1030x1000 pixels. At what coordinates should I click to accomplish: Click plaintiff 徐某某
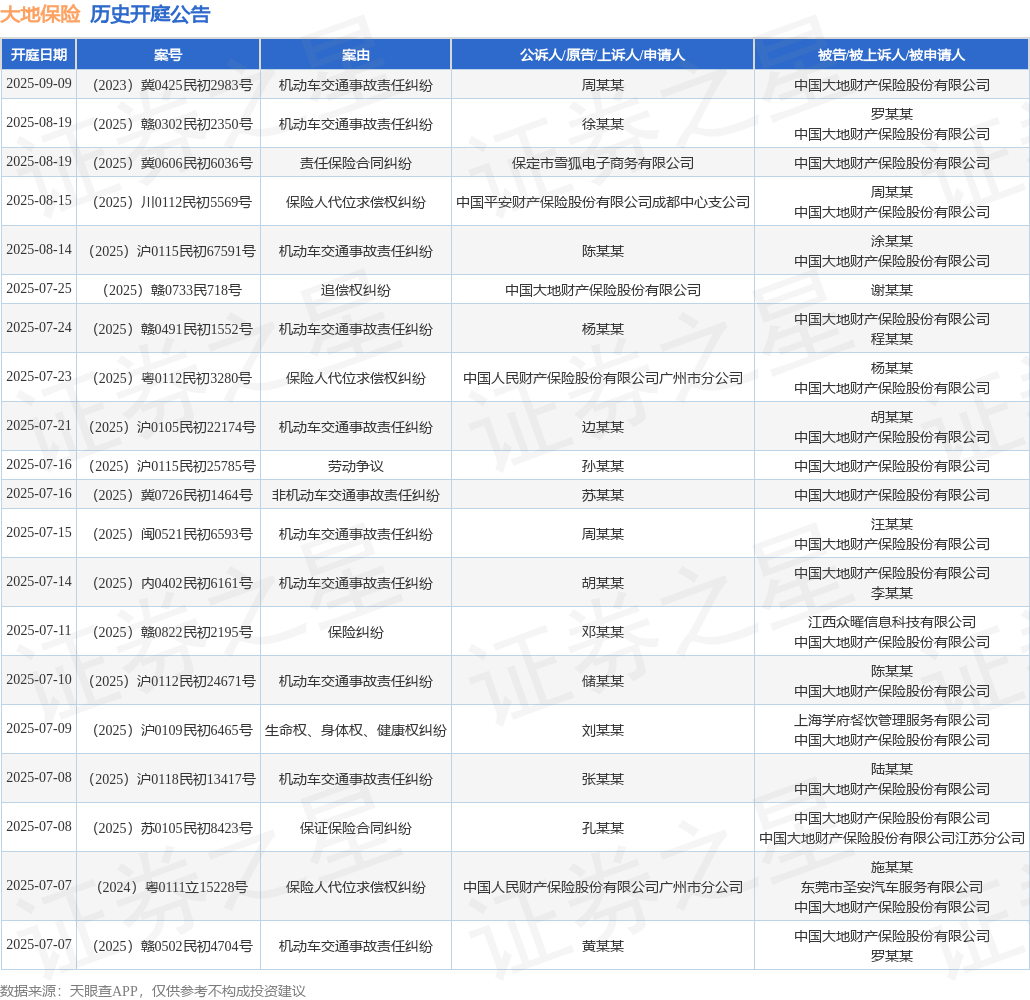pyautogui.click(x=602, y=124)
